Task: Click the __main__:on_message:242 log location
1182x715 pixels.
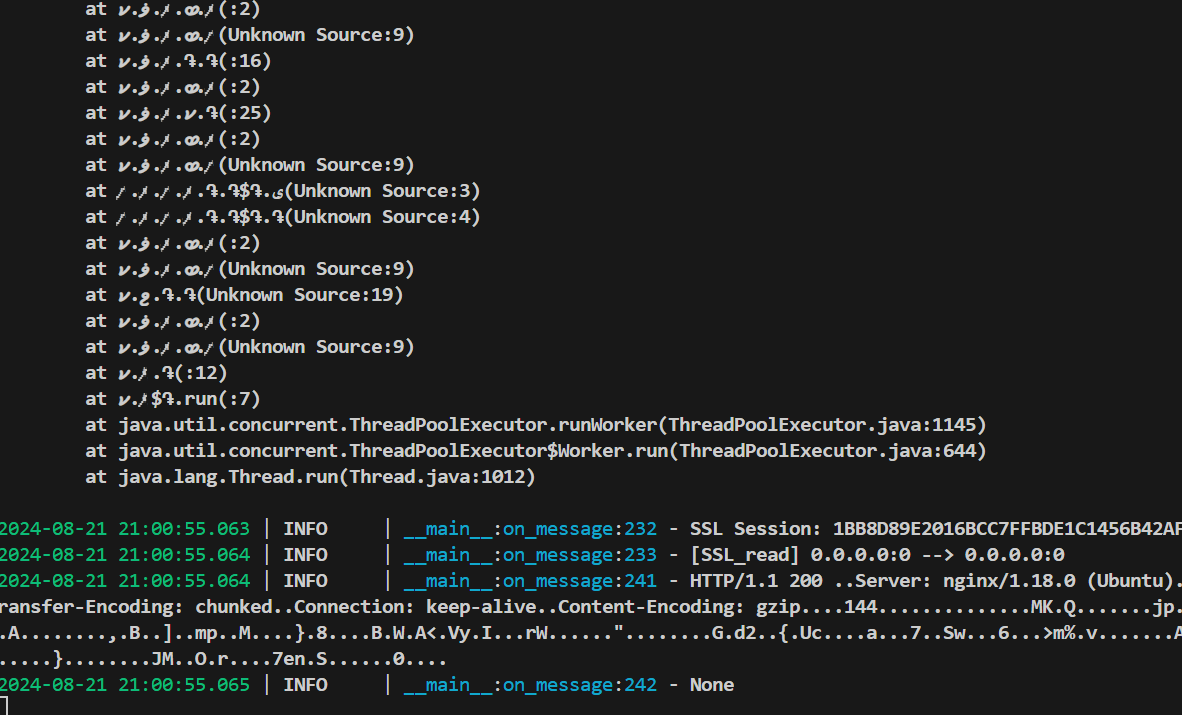Action: pos(530,685)
